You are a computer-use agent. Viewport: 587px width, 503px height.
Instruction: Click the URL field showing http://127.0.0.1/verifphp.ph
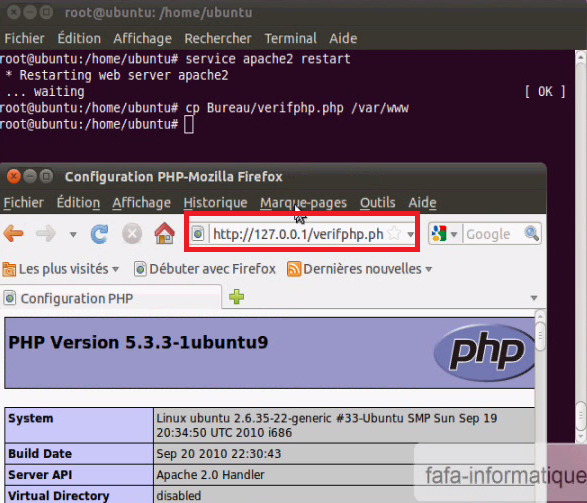pos(298,234)
